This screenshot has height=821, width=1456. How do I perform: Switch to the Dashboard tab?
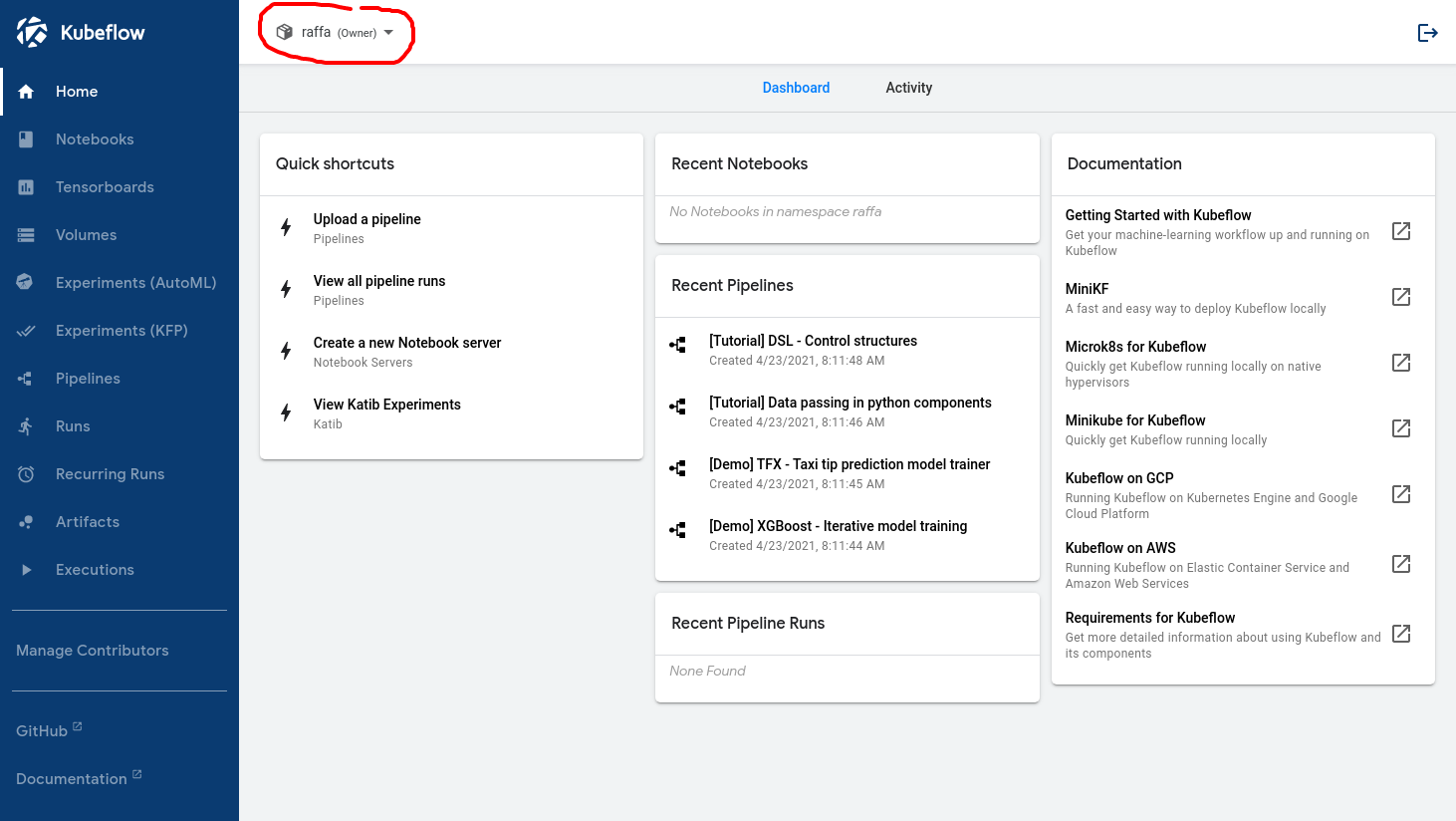click(796, 88)
